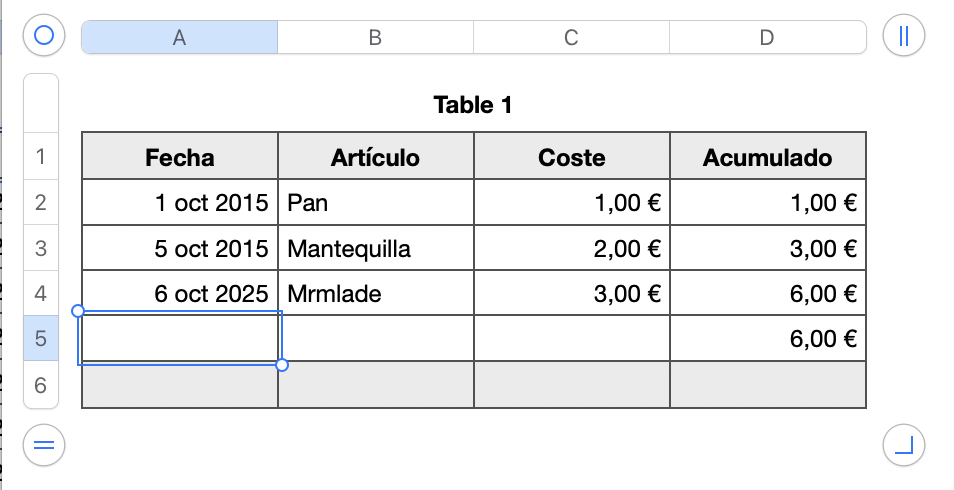Select column B header
This screenshot has height=490, width=954.
tap(375, 37)
